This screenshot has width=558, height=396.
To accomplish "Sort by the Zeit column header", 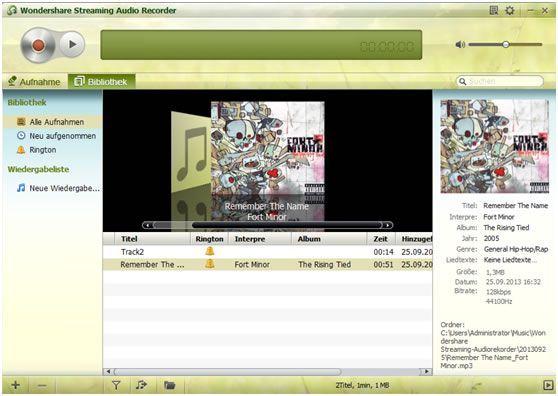I will (x=380, y=239).
